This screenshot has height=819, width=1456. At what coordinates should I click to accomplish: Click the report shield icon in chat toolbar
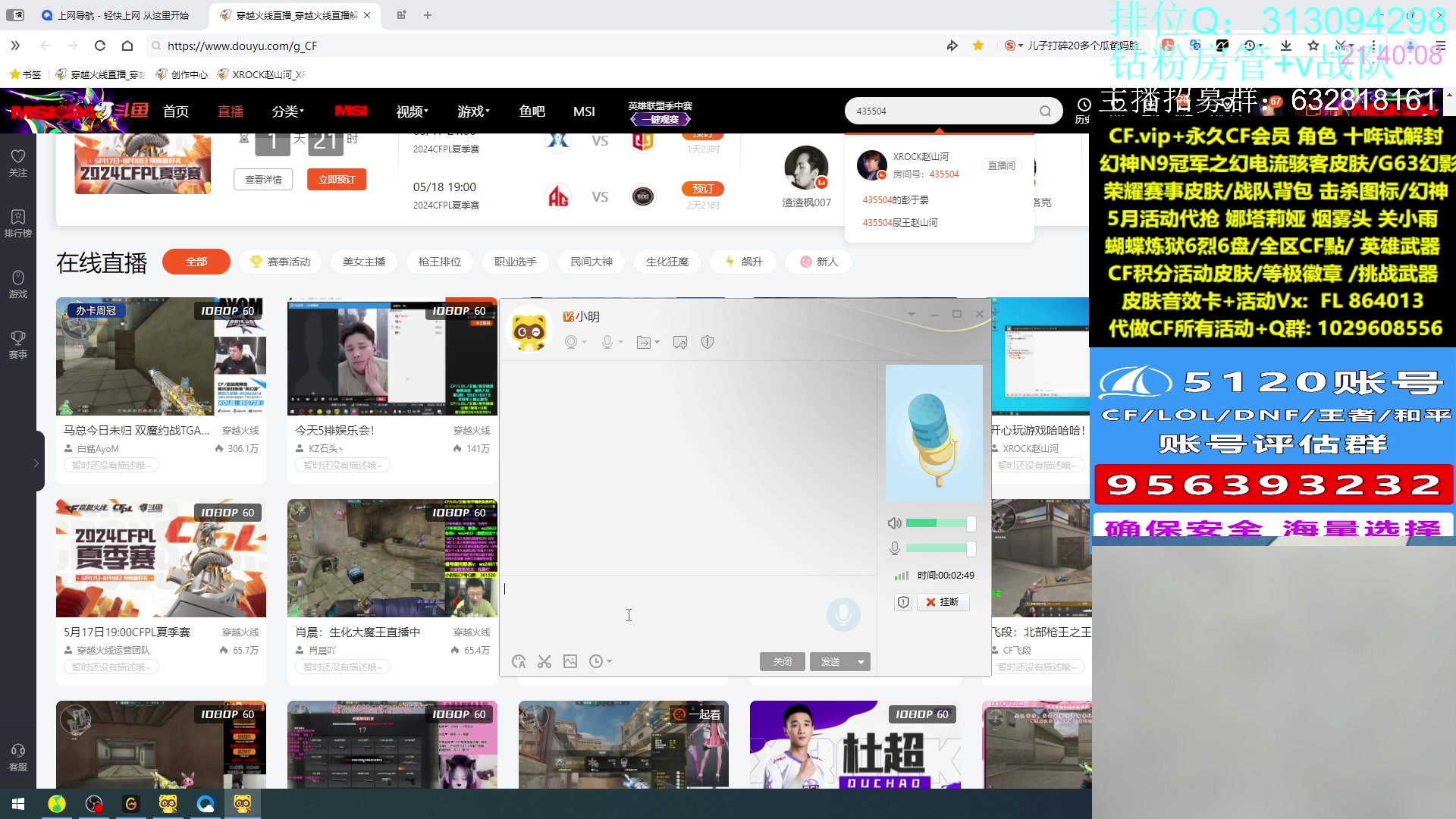pos(708,343)
